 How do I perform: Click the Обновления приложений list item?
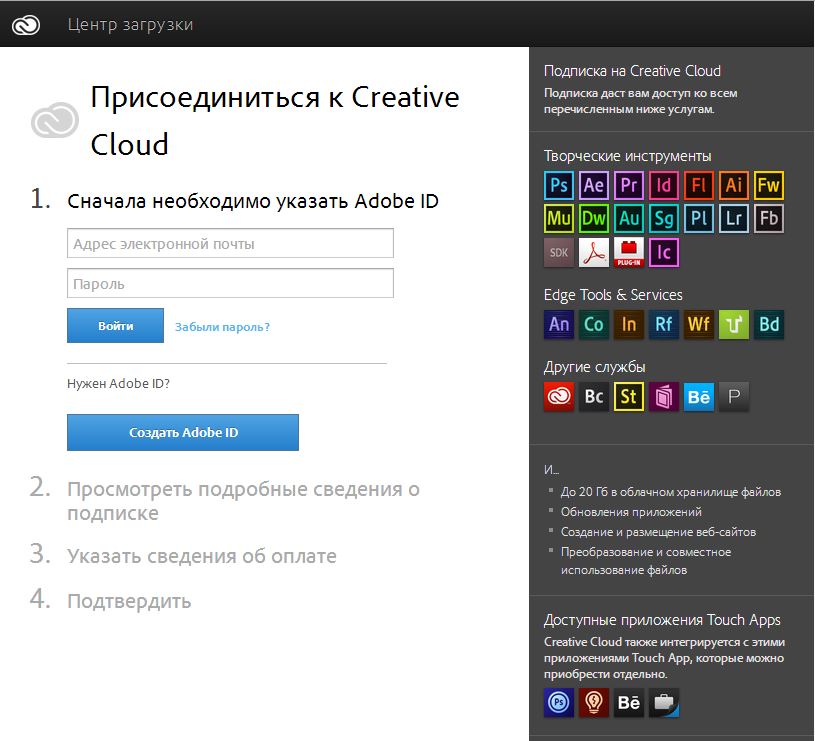point(631,512)
